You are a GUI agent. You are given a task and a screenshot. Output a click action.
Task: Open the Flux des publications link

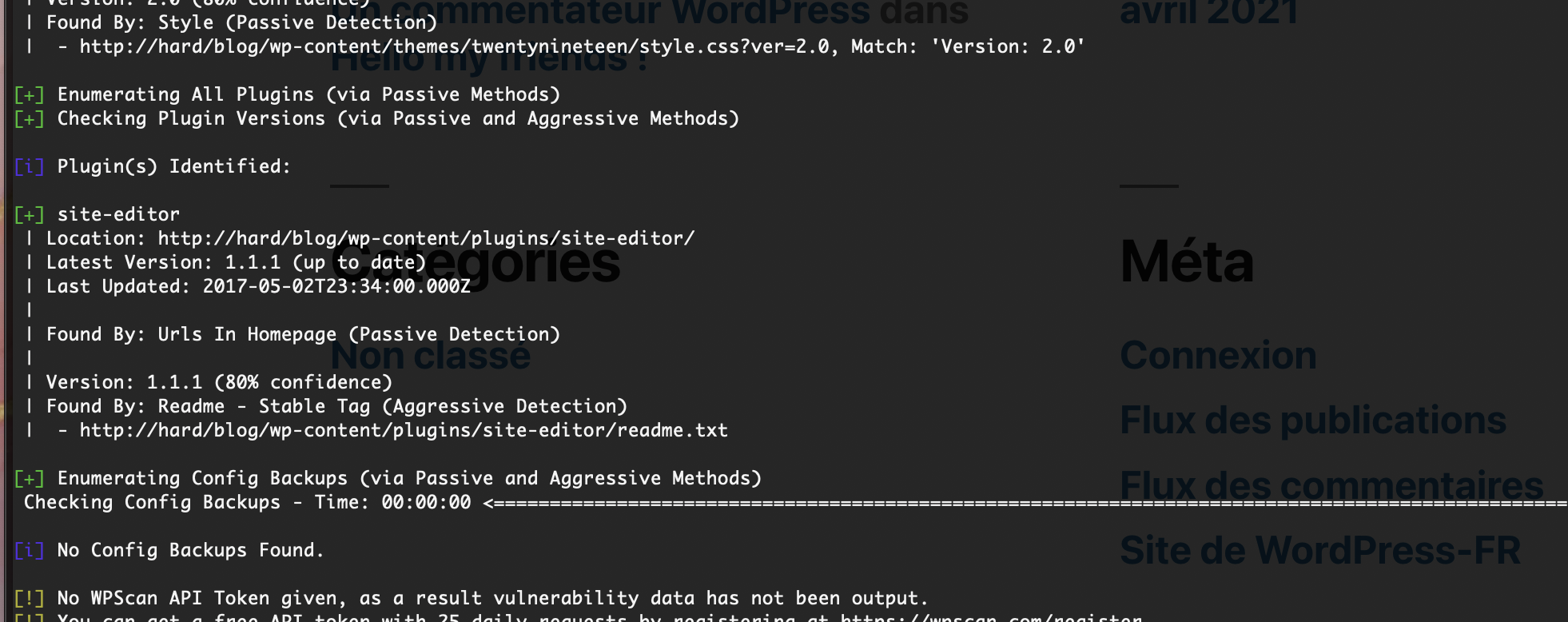click(x=1313, y=421)
